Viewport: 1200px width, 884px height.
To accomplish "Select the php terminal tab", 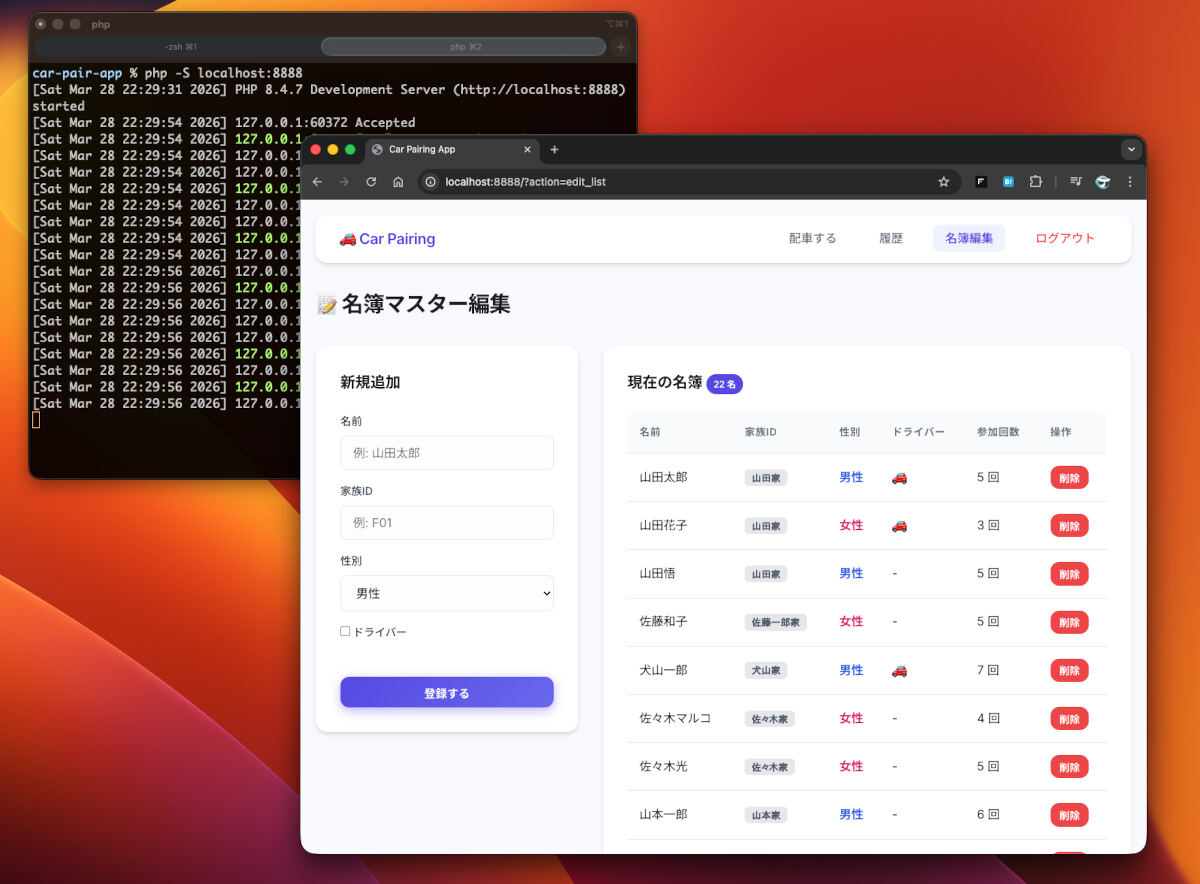I will click(464, 47).
